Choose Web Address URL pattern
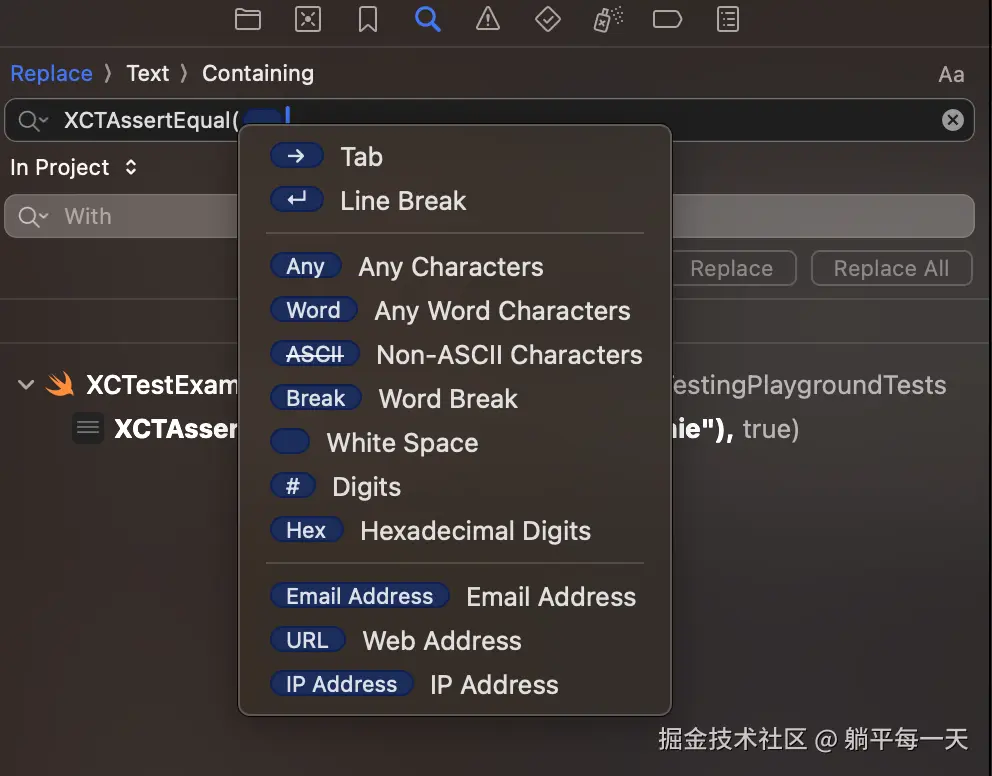Screen dimensions: 992x776 point(454,640)
